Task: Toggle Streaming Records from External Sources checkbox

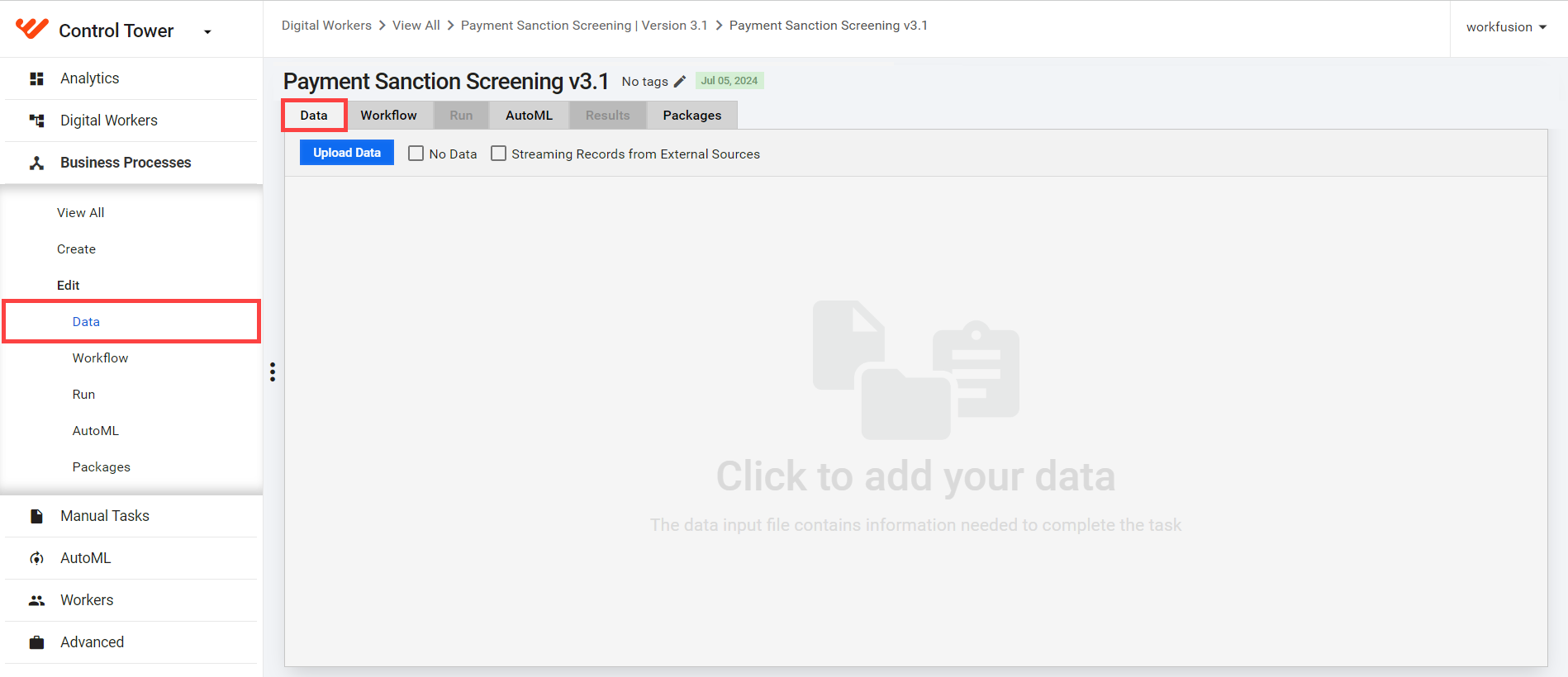Action: tap(499, 154)
